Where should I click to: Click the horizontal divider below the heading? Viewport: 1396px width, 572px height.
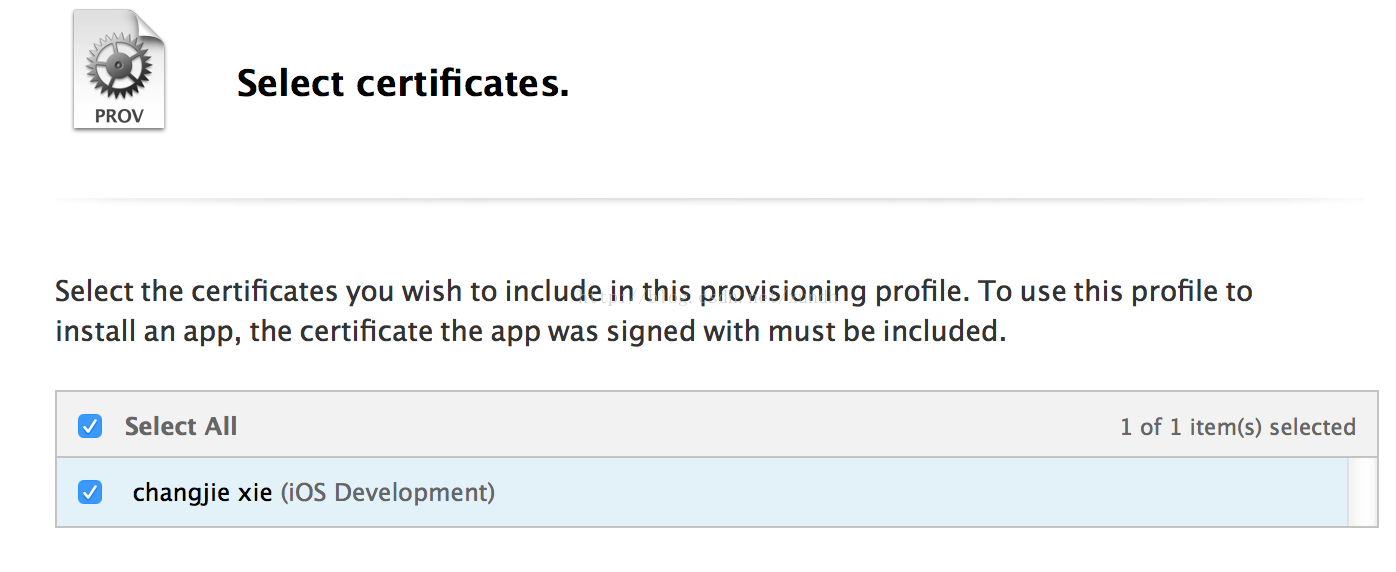tap(717, 200)
